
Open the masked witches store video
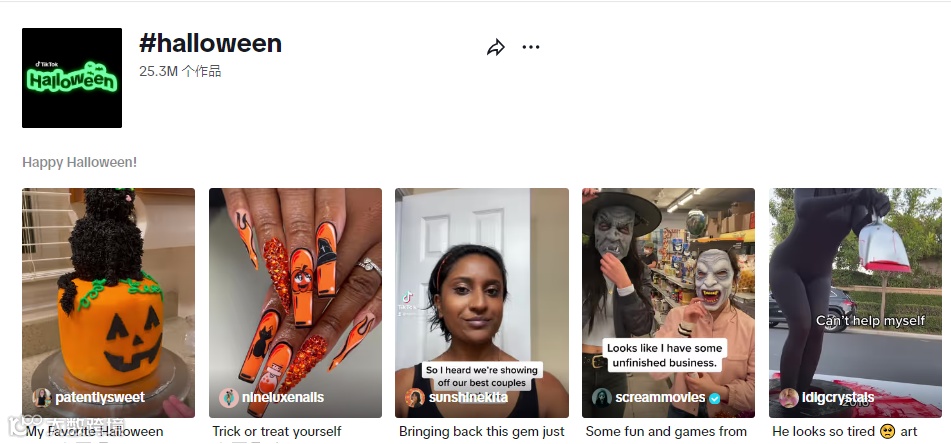(x=668, y=303)
